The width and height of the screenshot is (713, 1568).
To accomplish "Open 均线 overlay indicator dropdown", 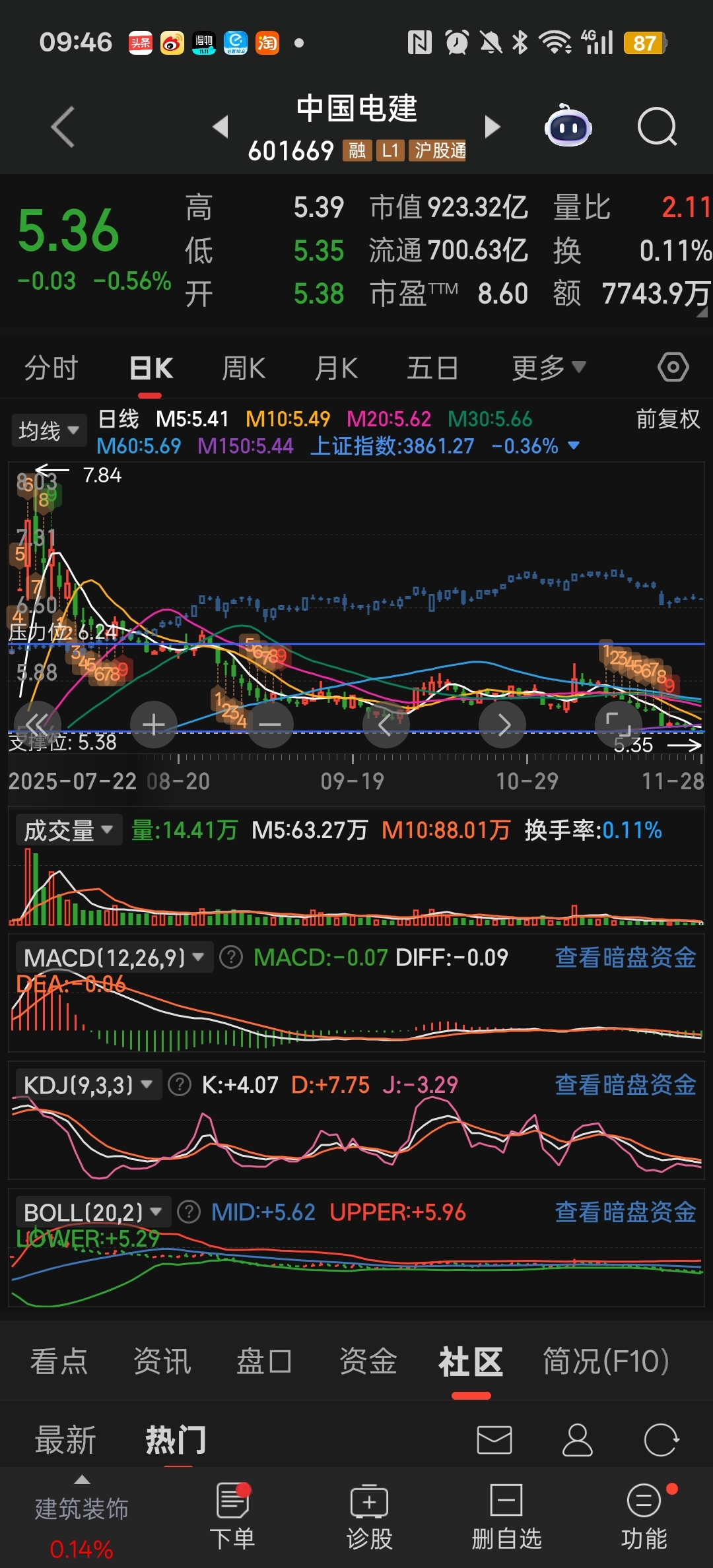I will pyautogui.click(x=49, y=431).
